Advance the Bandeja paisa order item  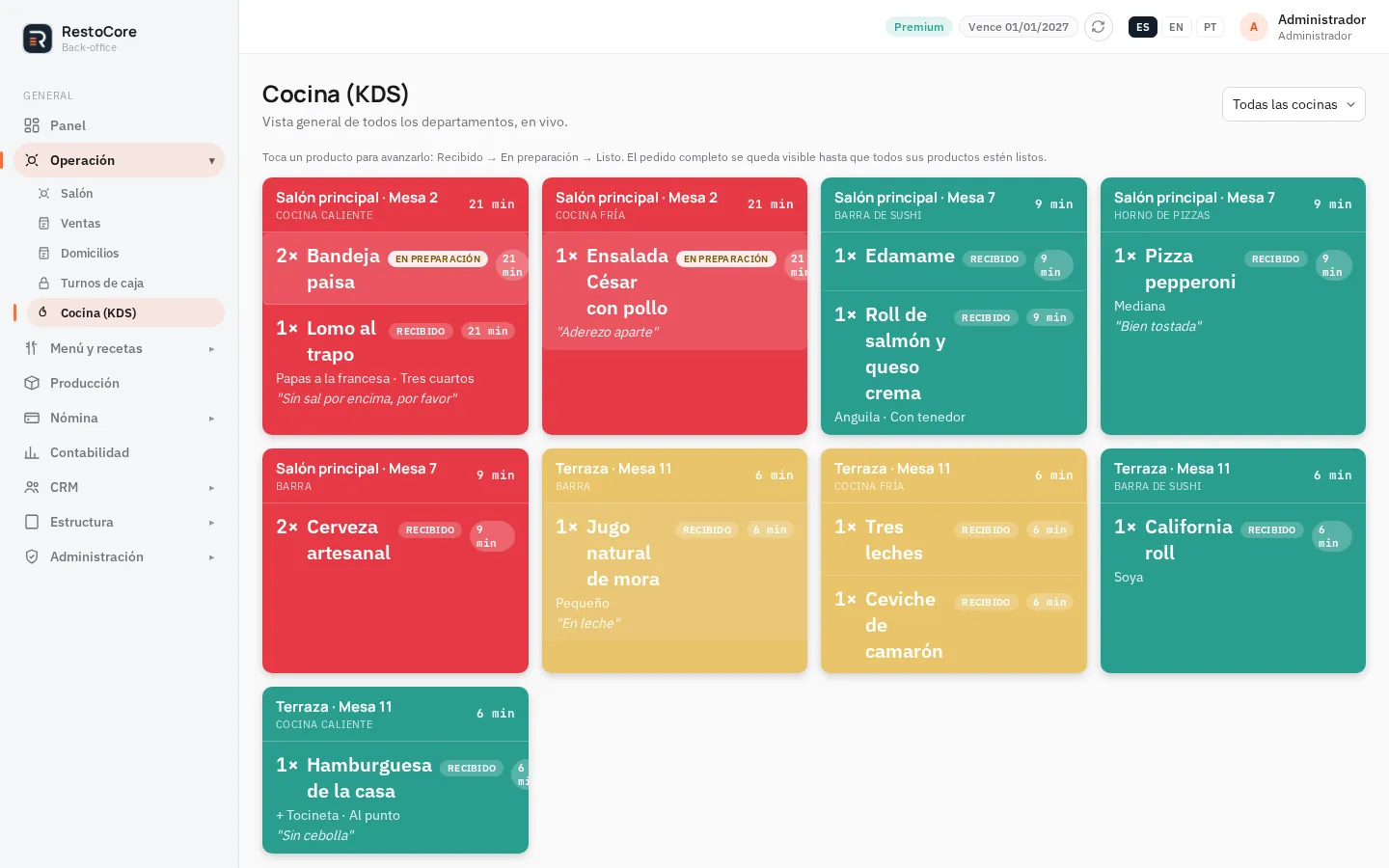click(395, 268)
